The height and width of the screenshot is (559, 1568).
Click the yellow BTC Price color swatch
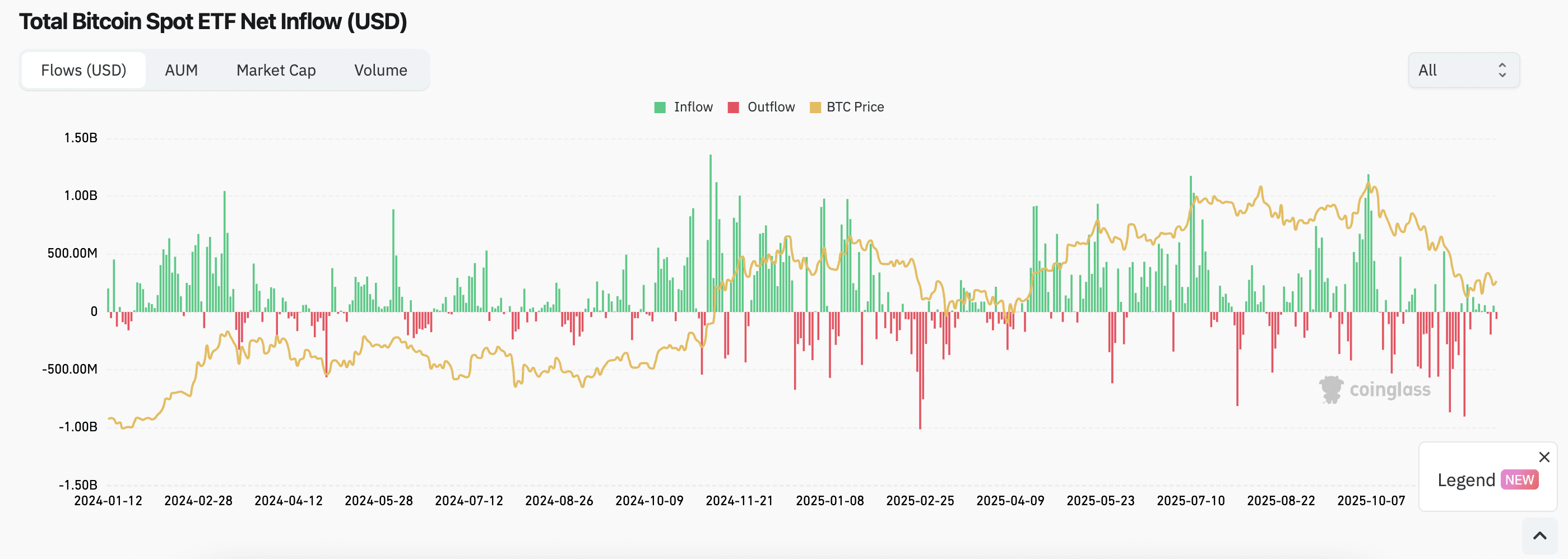tap(815, 108)
